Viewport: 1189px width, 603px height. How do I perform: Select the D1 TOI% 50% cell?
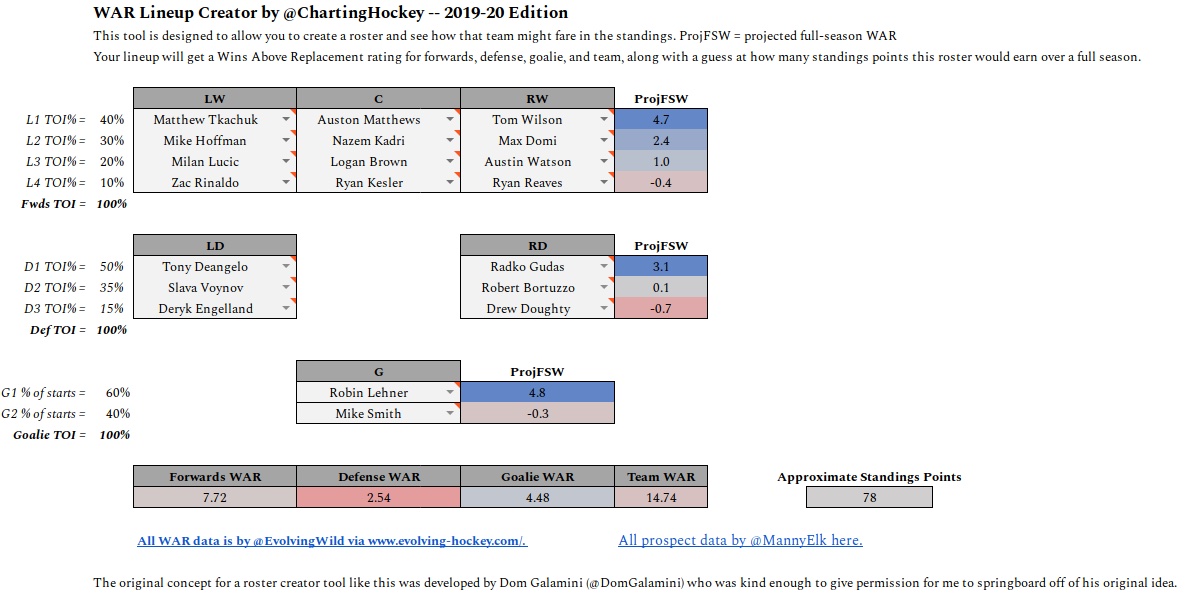pos(111,266)
